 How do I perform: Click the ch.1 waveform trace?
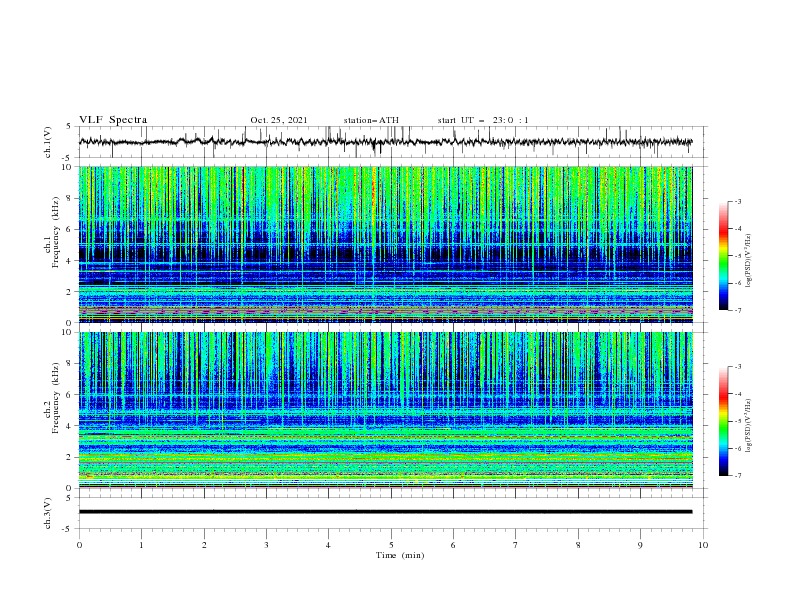pyautogui.click(x=385, y=142)
